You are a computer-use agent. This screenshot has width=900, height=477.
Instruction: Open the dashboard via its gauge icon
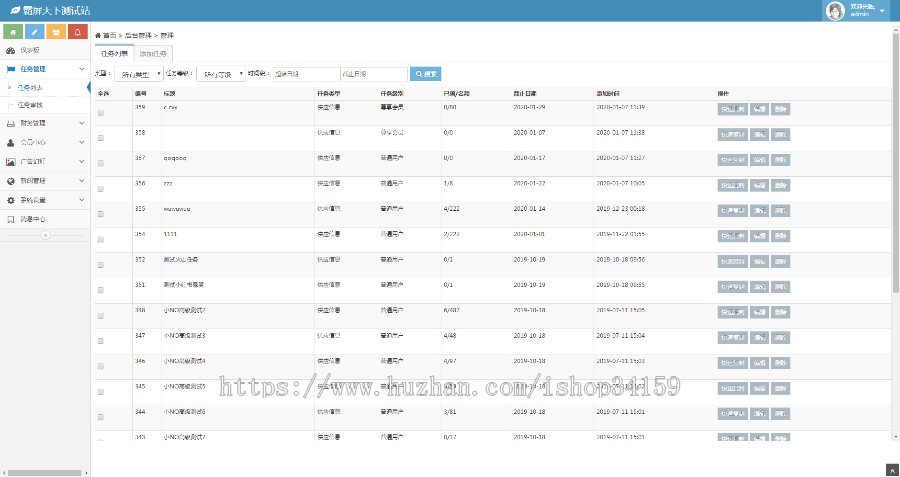(x=10, y=51)
